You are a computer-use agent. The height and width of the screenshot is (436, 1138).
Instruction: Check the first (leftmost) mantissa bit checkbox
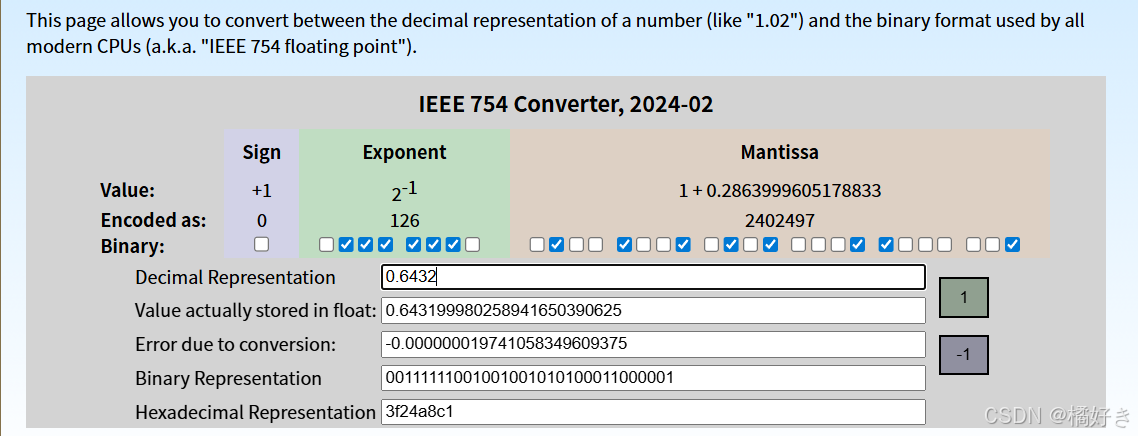(x=537, y=244)
